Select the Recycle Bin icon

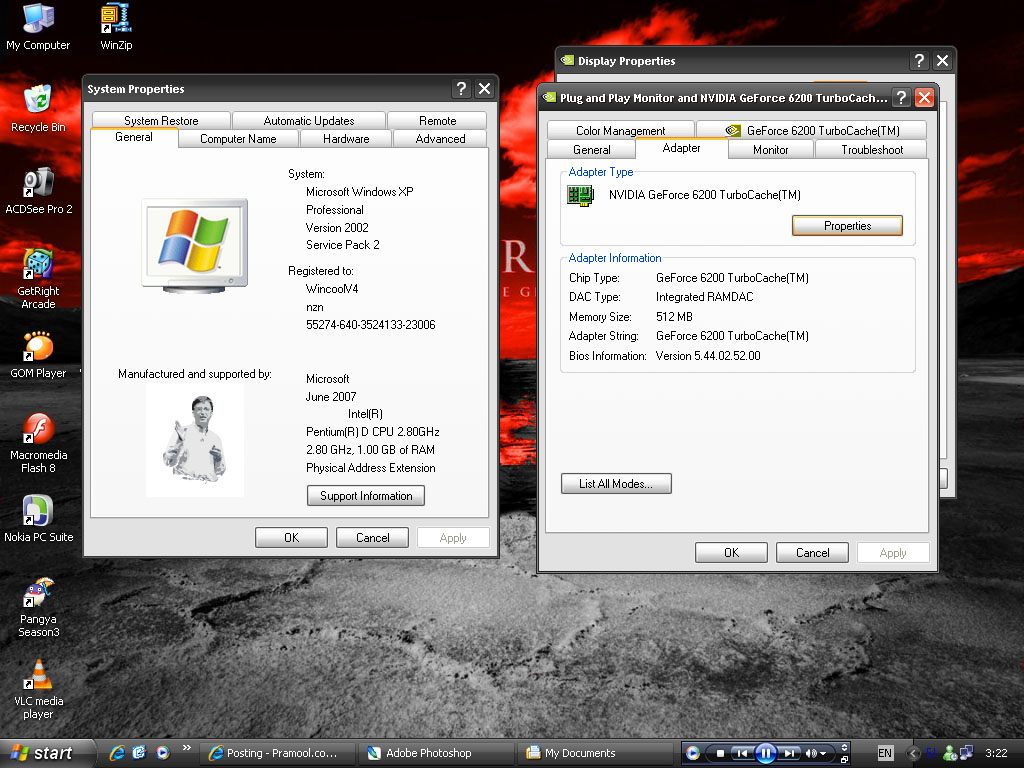coord(38,101)
